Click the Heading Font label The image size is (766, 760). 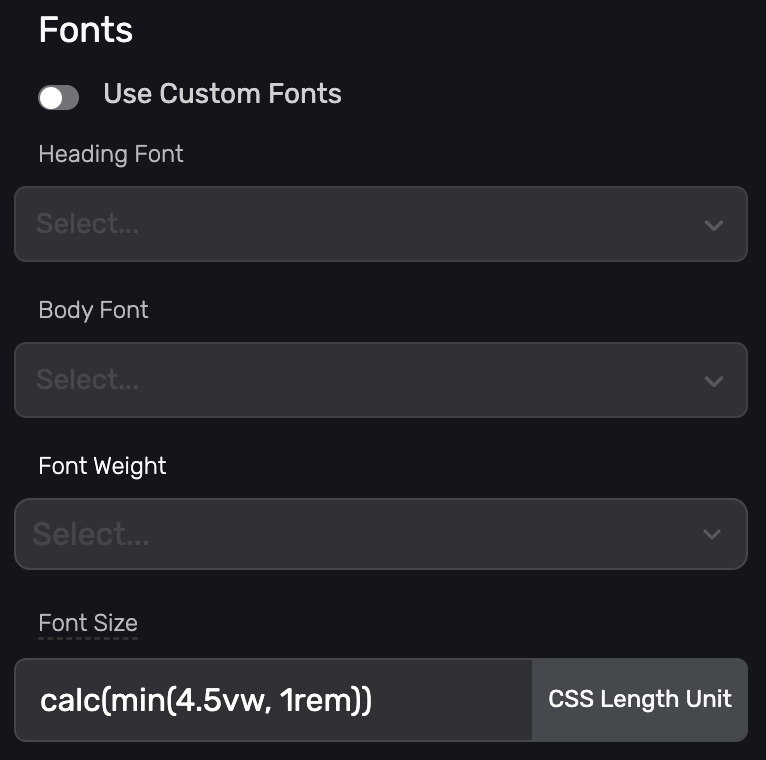(111, 154)
